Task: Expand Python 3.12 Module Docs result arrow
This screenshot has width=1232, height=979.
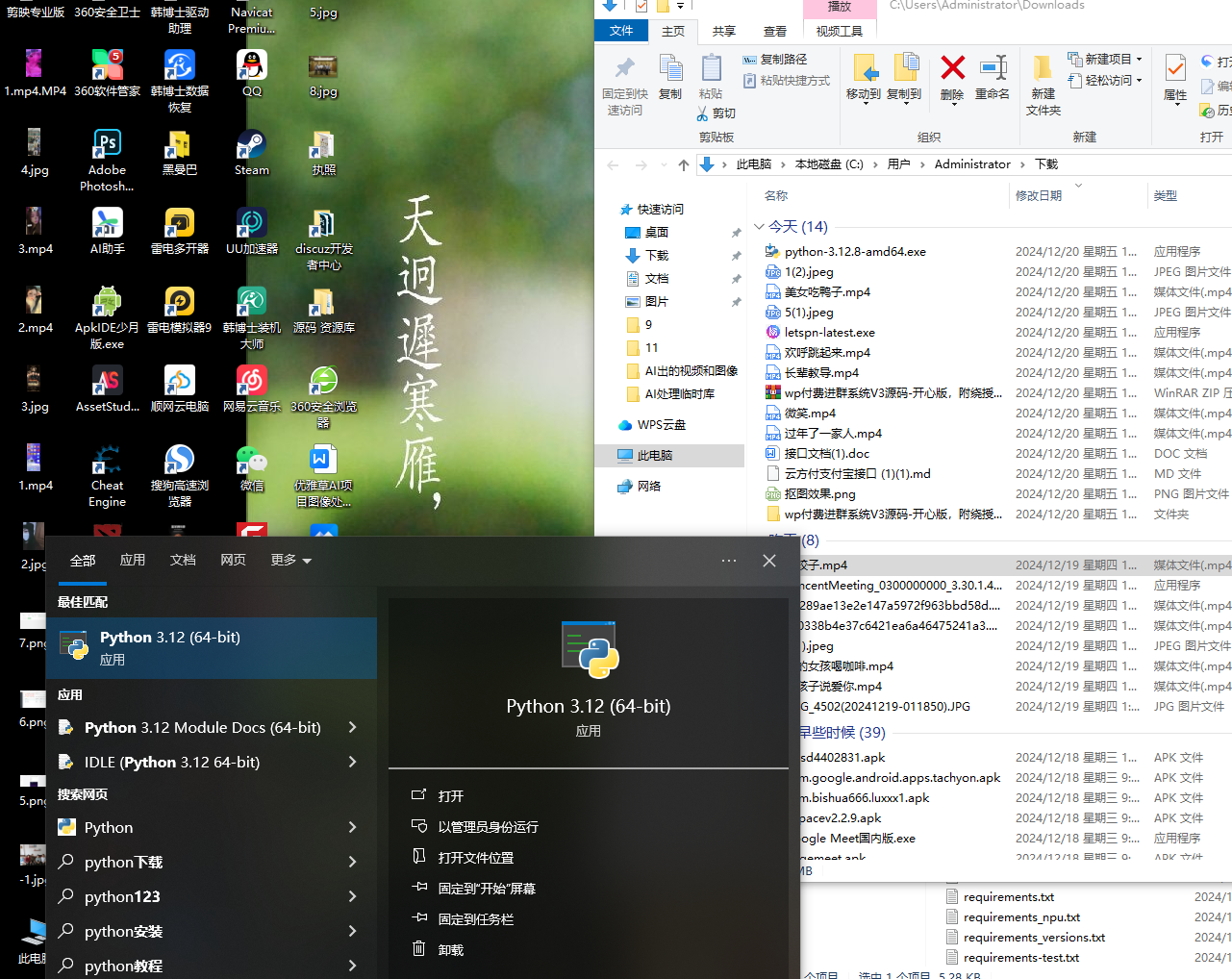Action: (352, 728)
